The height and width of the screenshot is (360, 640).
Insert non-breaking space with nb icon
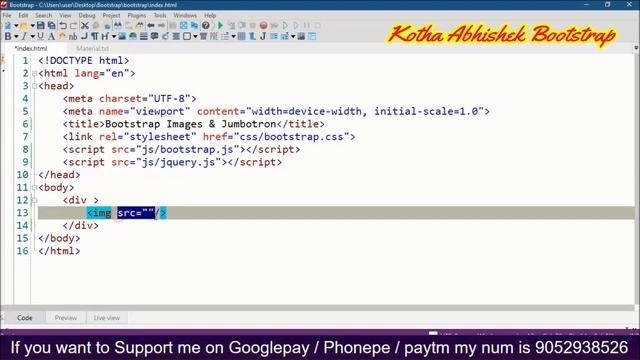(73, 36)
